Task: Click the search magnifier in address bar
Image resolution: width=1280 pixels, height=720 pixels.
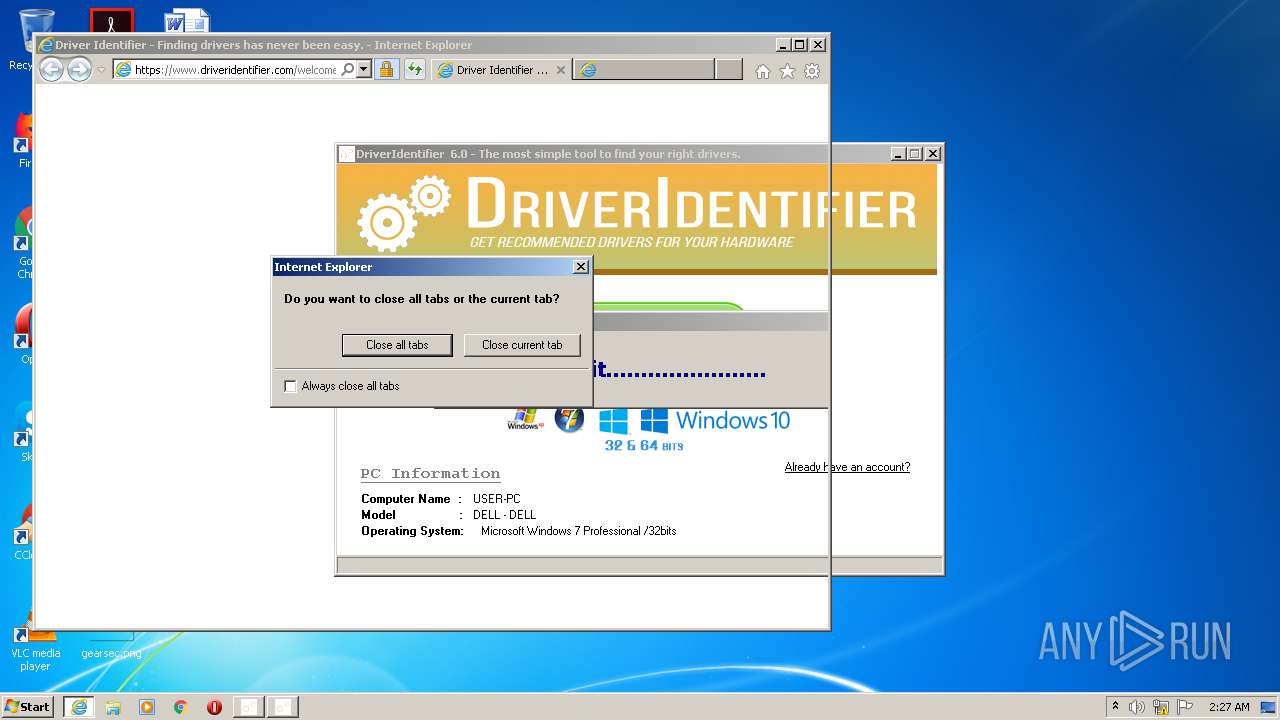Action: pyautogui.click(x=348, y=70)
